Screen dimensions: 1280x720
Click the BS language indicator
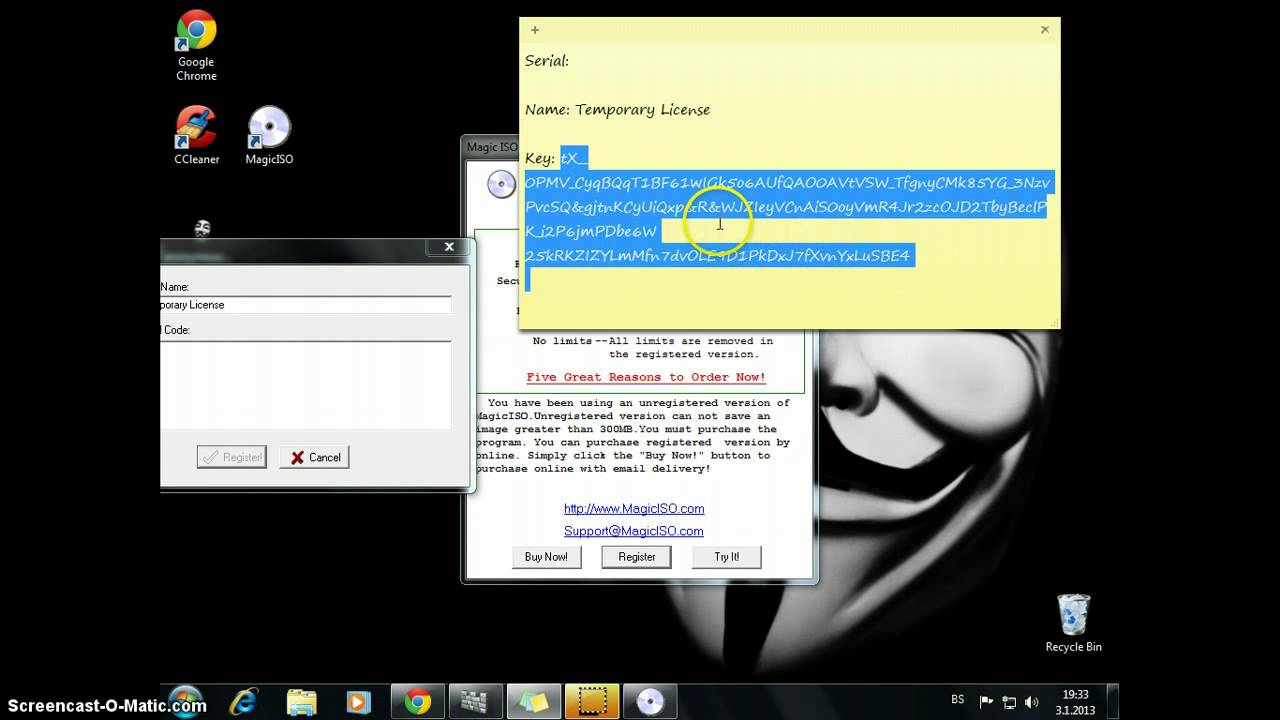click(x=957, y=701)
